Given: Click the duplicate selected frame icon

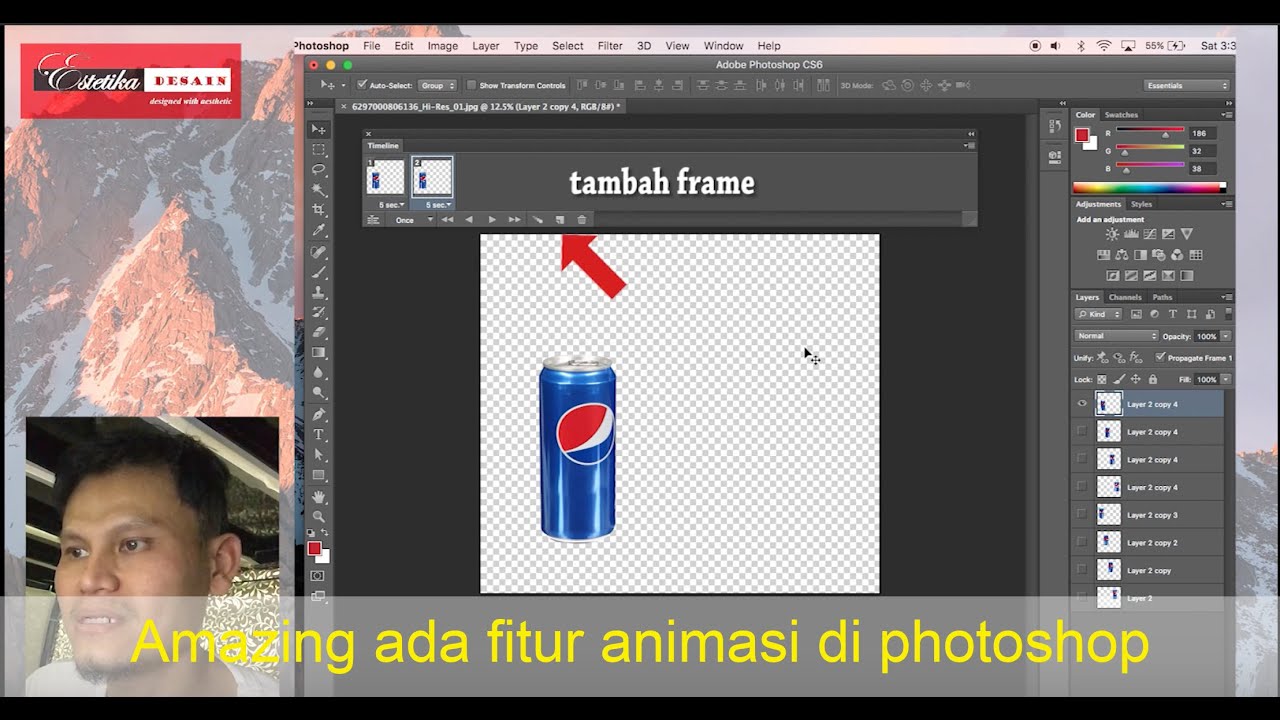Looking at the screenshot, I should tap(560, 220).
